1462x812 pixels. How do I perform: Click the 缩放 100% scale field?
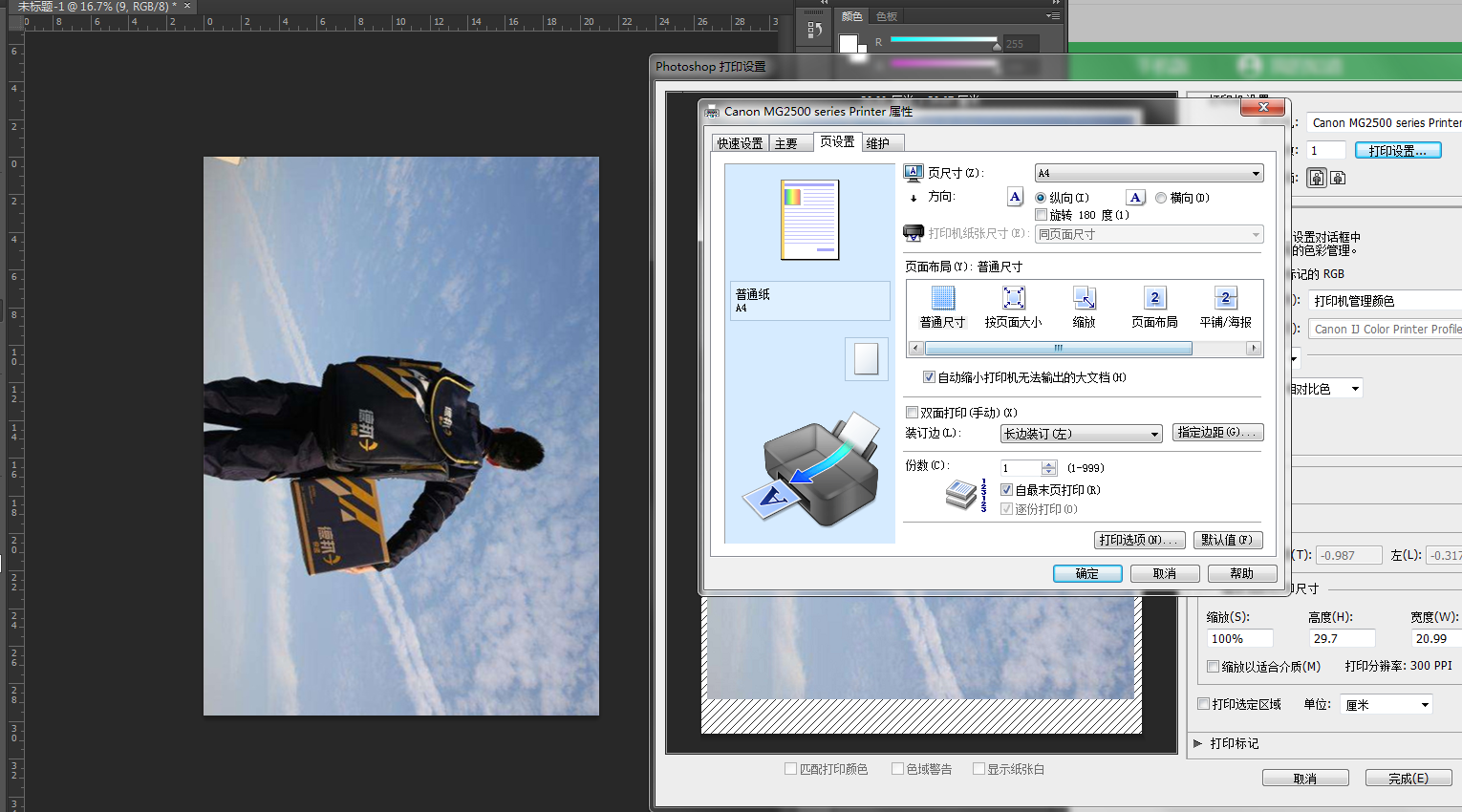coord(1240,638)
